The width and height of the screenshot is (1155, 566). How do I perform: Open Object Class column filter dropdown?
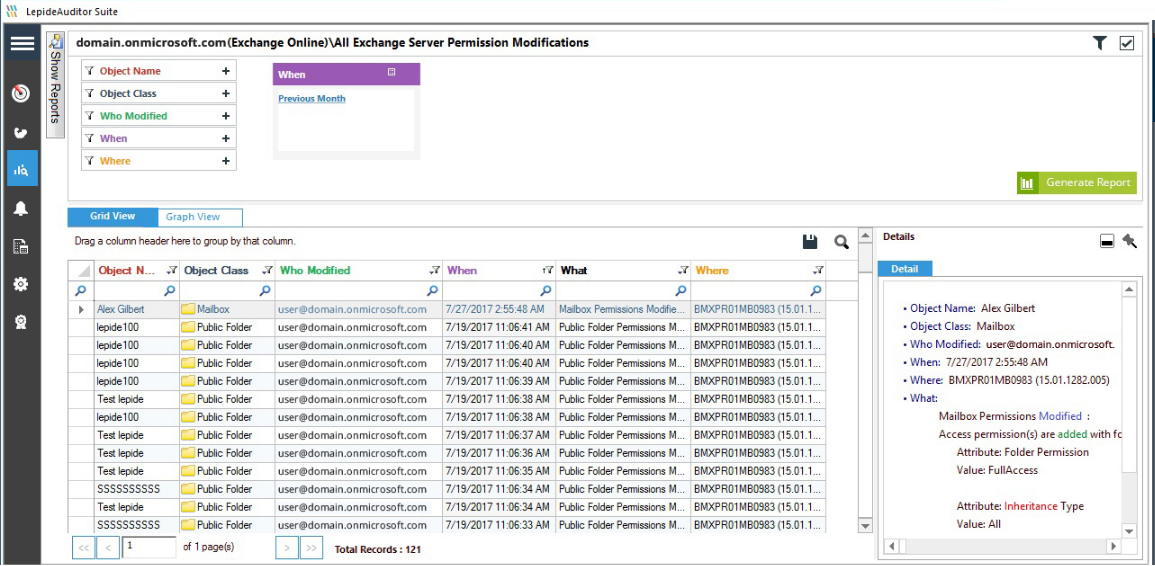click(x=267, y=270)
